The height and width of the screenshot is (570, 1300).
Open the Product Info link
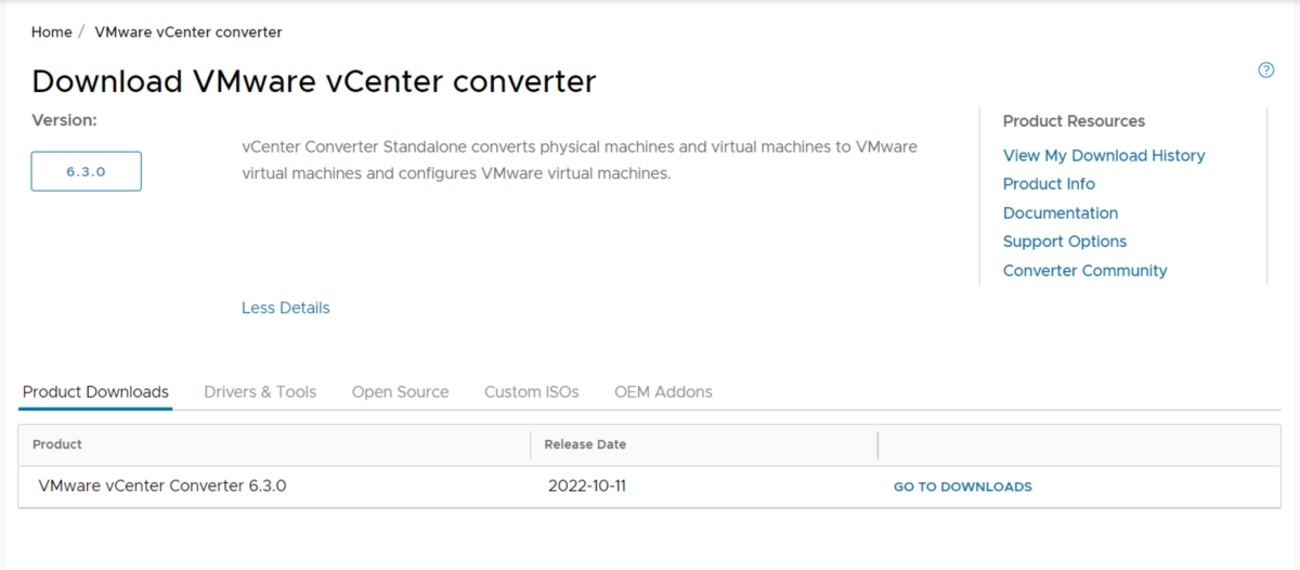(x=1048, y=184)
